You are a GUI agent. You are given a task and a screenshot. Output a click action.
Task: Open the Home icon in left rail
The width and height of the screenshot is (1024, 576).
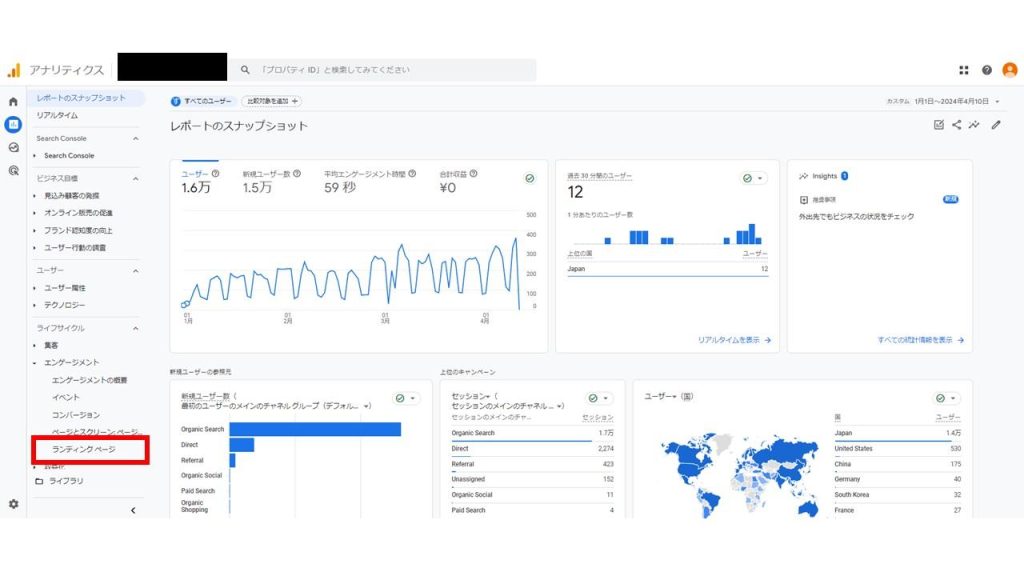[13, 102]
